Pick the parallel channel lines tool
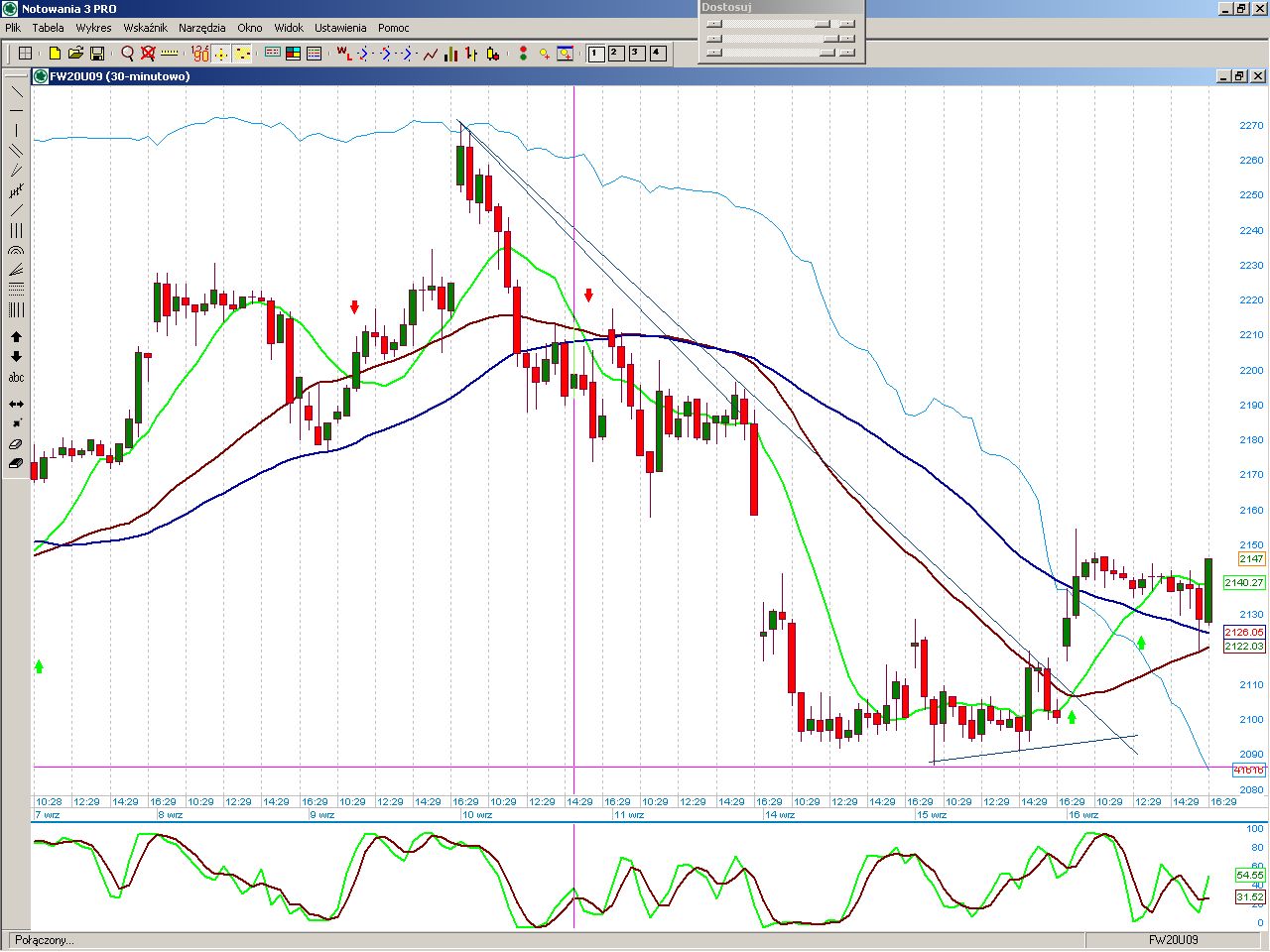 pos(16,151)
